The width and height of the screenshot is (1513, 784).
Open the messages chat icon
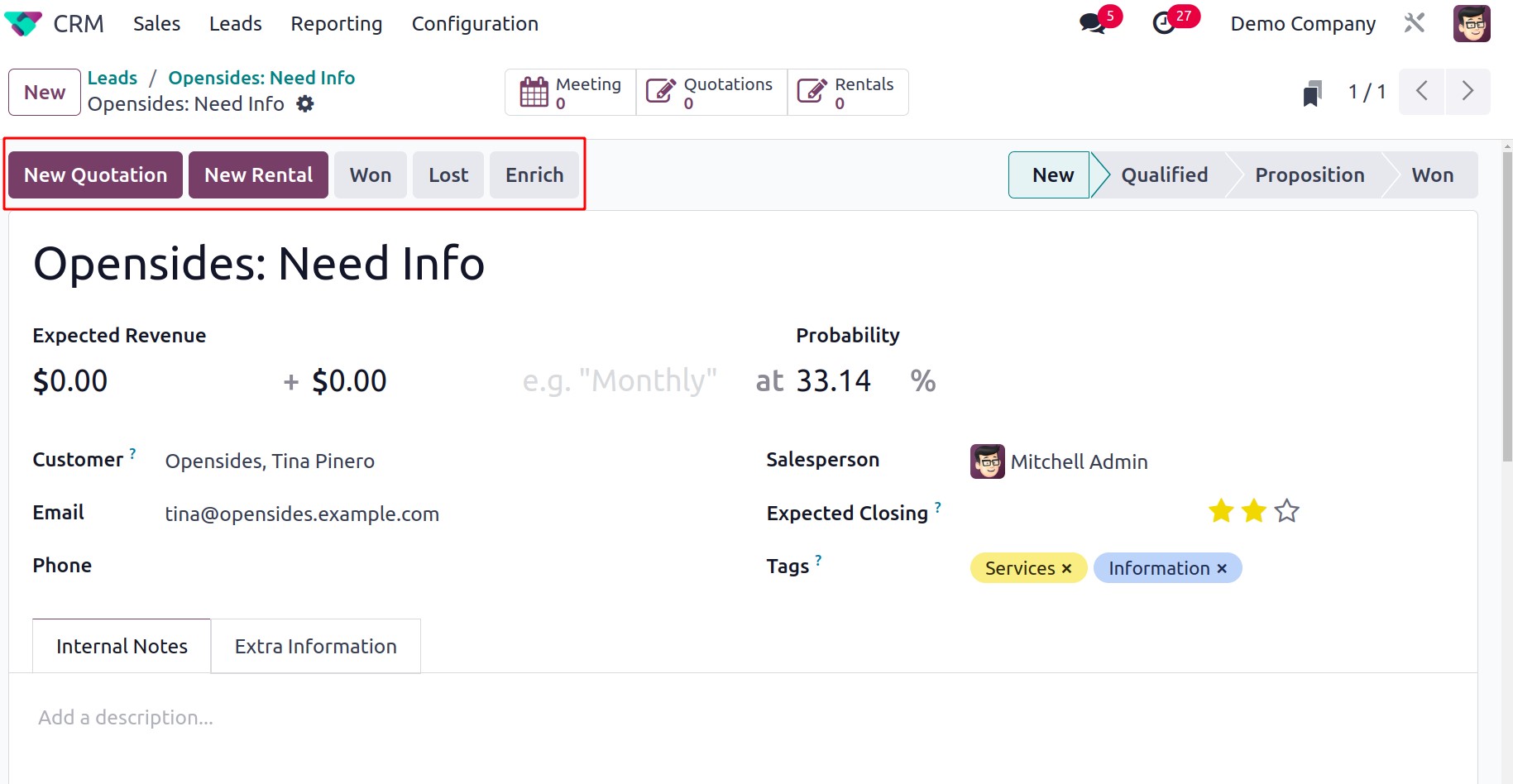[1092, 23]
